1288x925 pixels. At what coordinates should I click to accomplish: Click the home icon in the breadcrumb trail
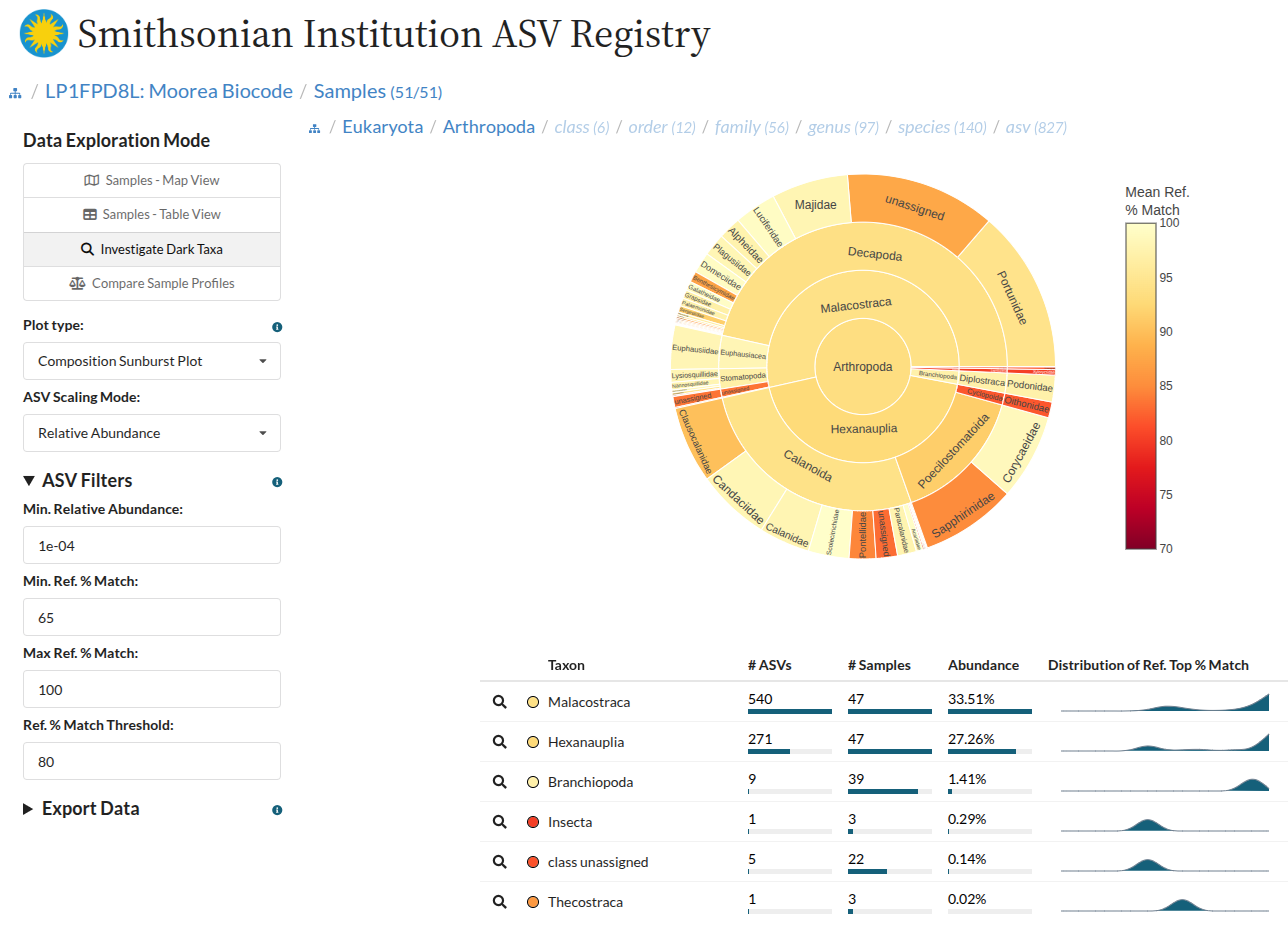tap(14, 91)
